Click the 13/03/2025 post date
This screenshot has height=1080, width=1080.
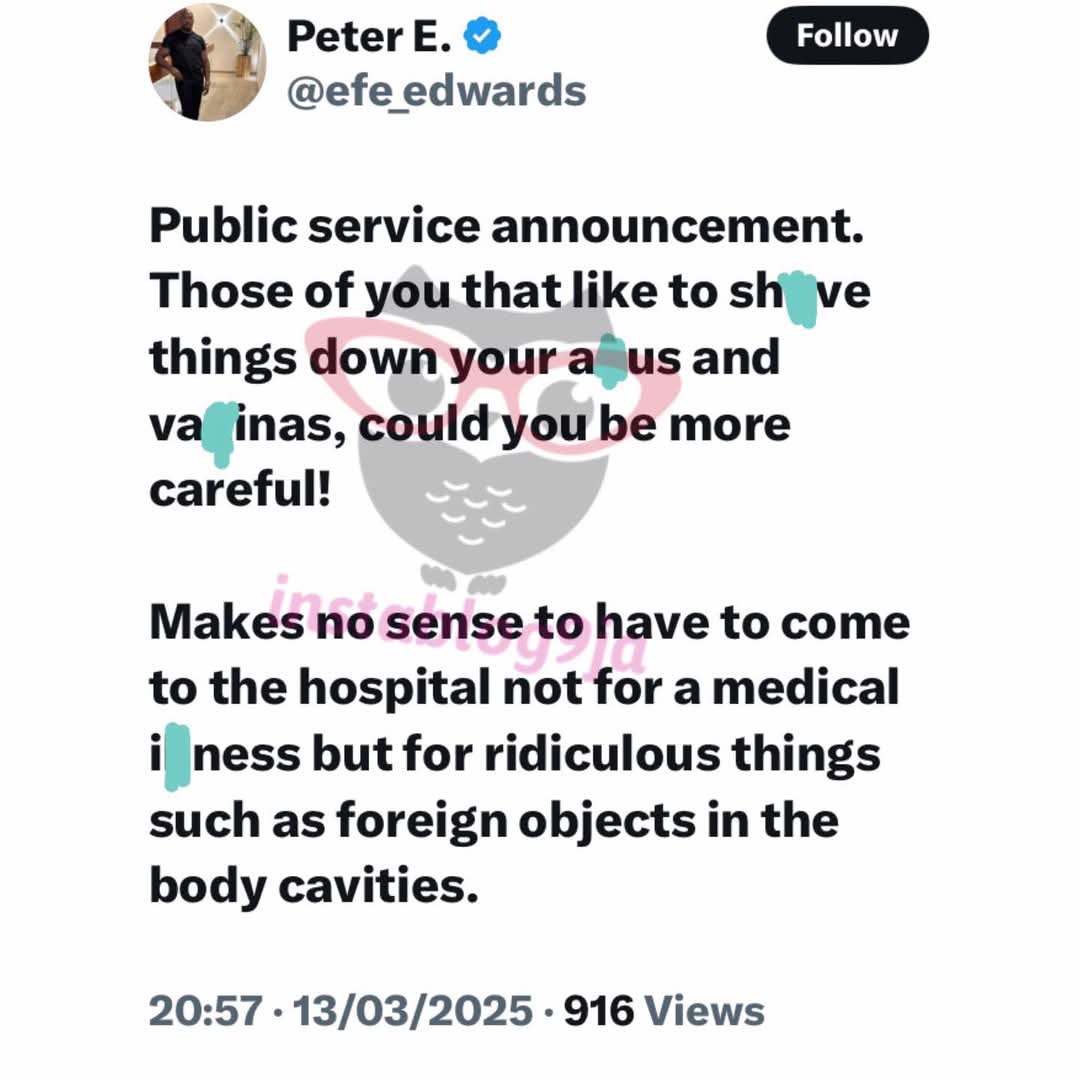413,1010
